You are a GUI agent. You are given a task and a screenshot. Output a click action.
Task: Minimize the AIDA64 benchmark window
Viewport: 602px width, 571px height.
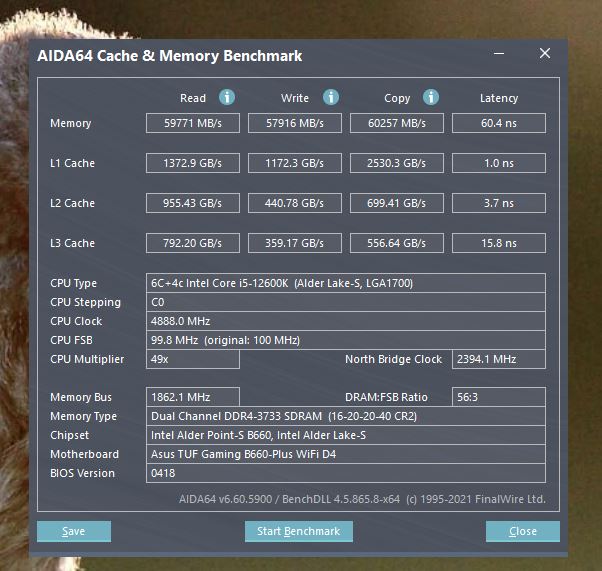(499, 53)
